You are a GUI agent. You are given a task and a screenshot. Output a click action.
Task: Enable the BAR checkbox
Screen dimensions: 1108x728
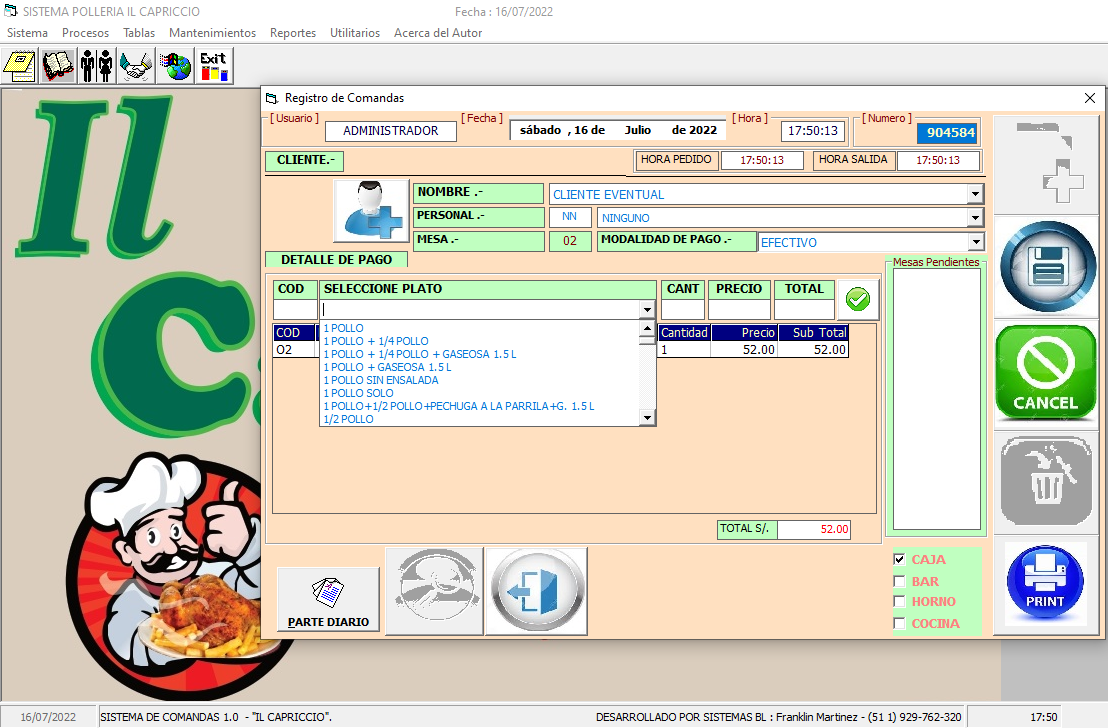[x=899, y=582]
